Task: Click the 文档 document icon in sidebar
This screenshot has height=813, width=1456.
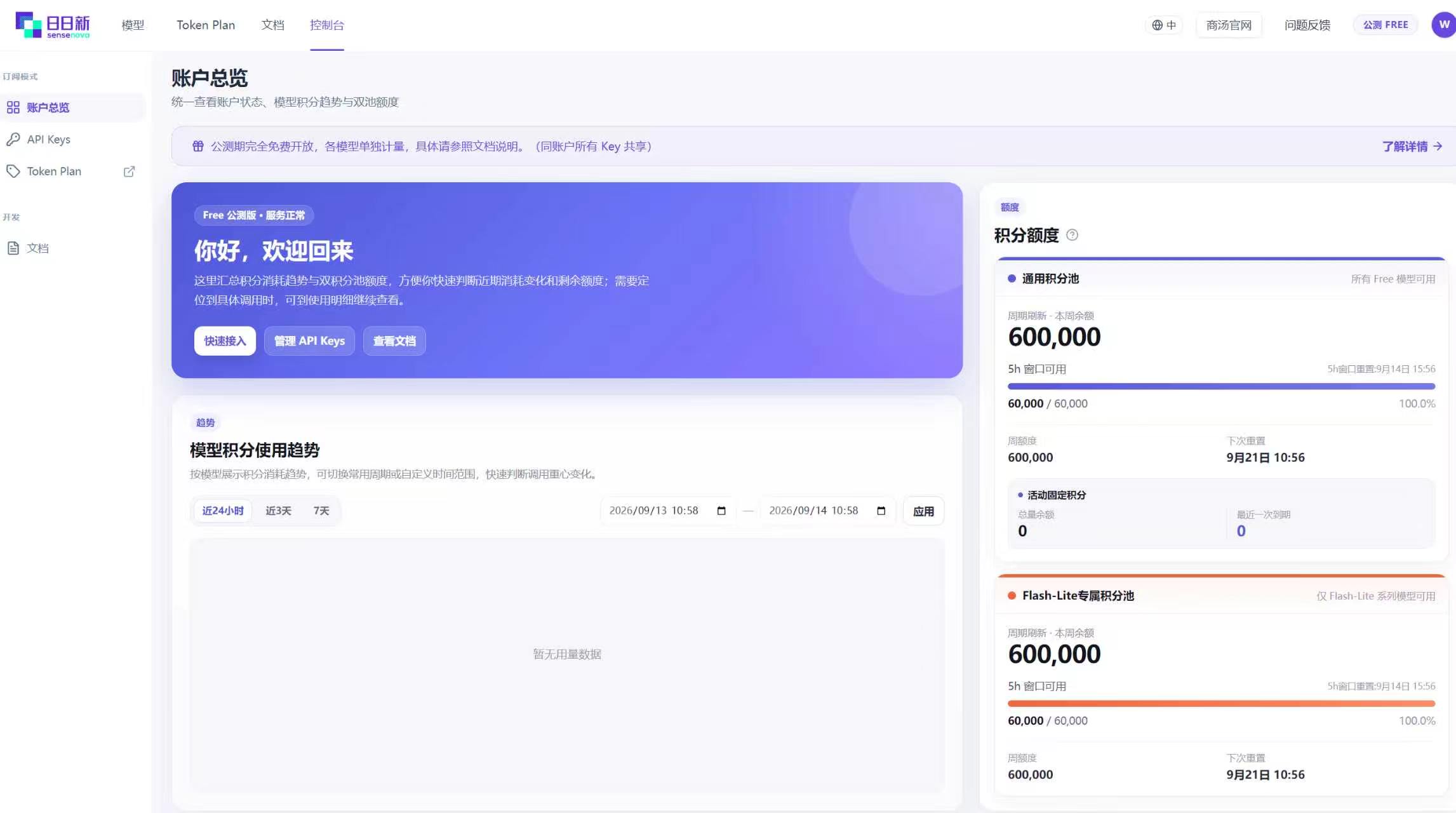Action: 13,248
